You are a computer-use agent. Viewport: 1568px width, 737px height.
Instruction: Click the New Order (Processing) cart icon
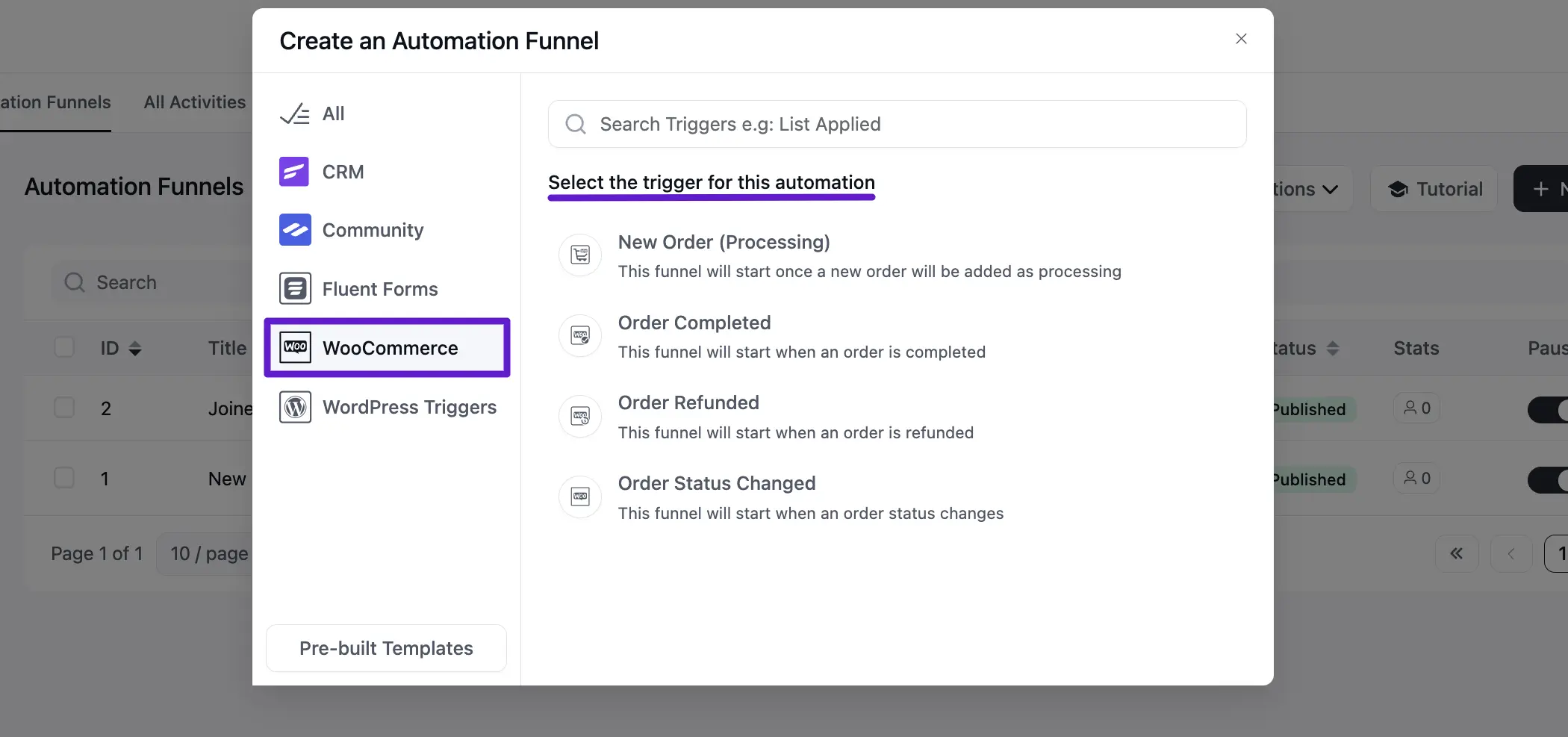click(580, 255)
